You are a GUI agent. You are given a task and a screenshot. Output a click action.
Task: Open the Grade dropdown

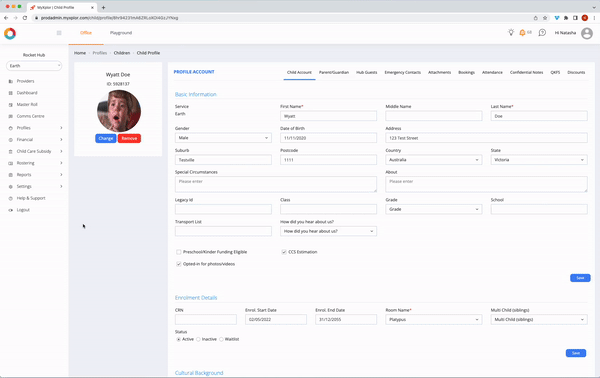(x=434, y=209)
